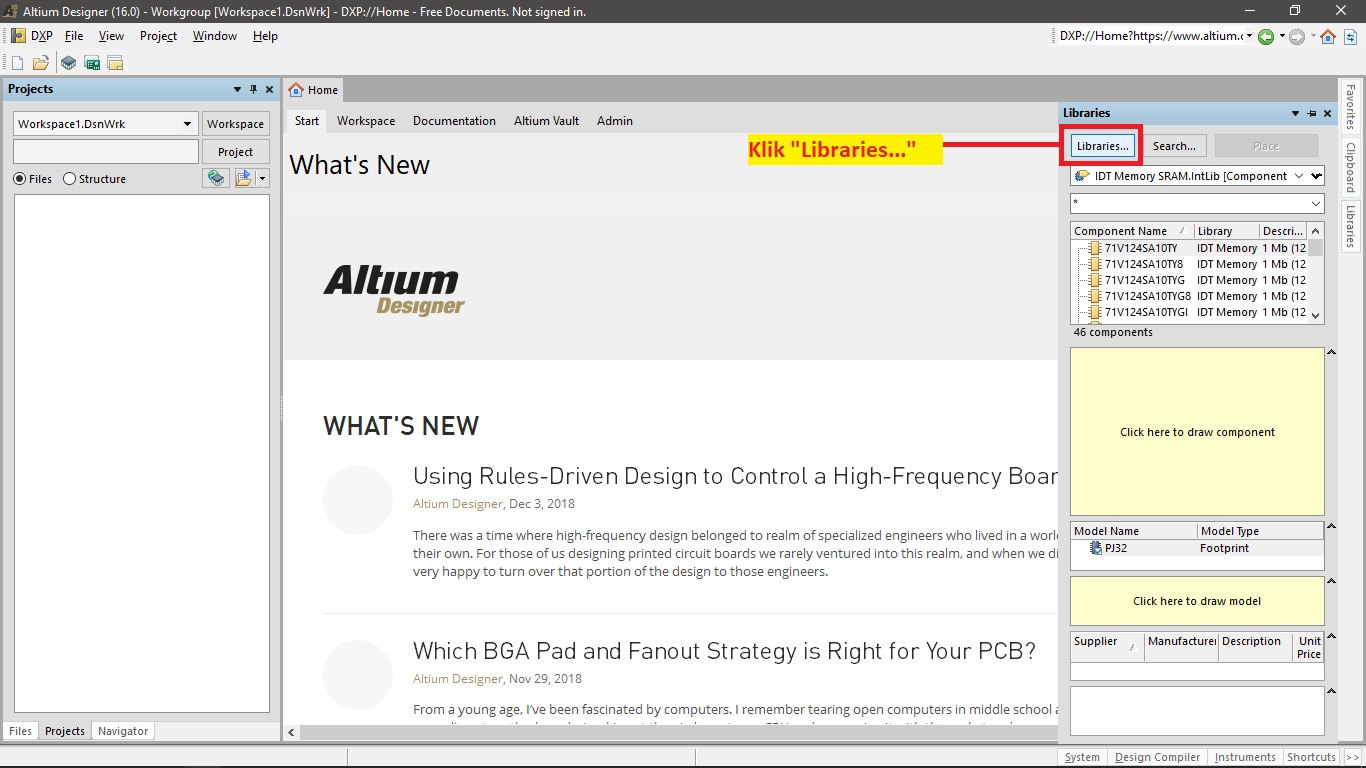Open the back button history dropdown

tap(1281, 37)
